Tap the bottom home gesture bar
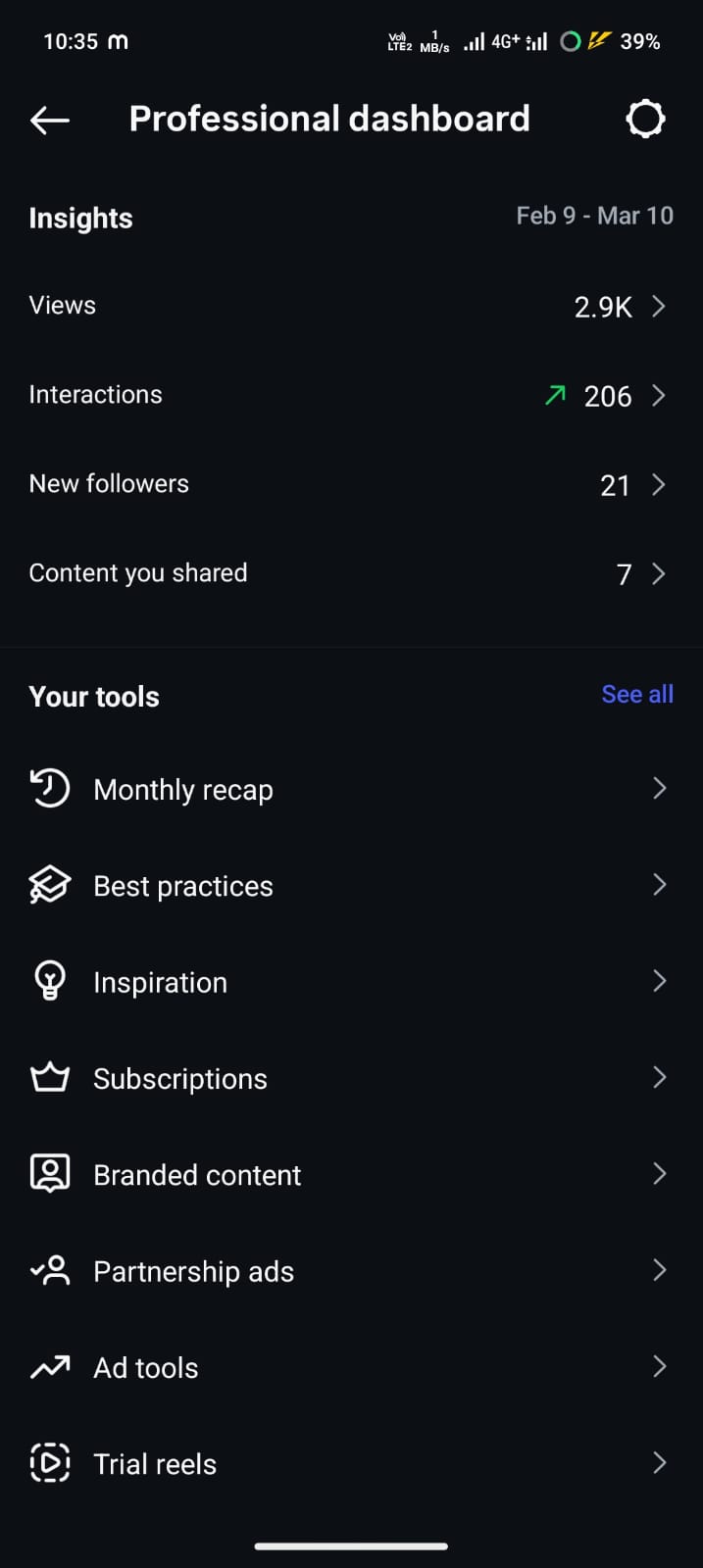 click(351, 1546)
